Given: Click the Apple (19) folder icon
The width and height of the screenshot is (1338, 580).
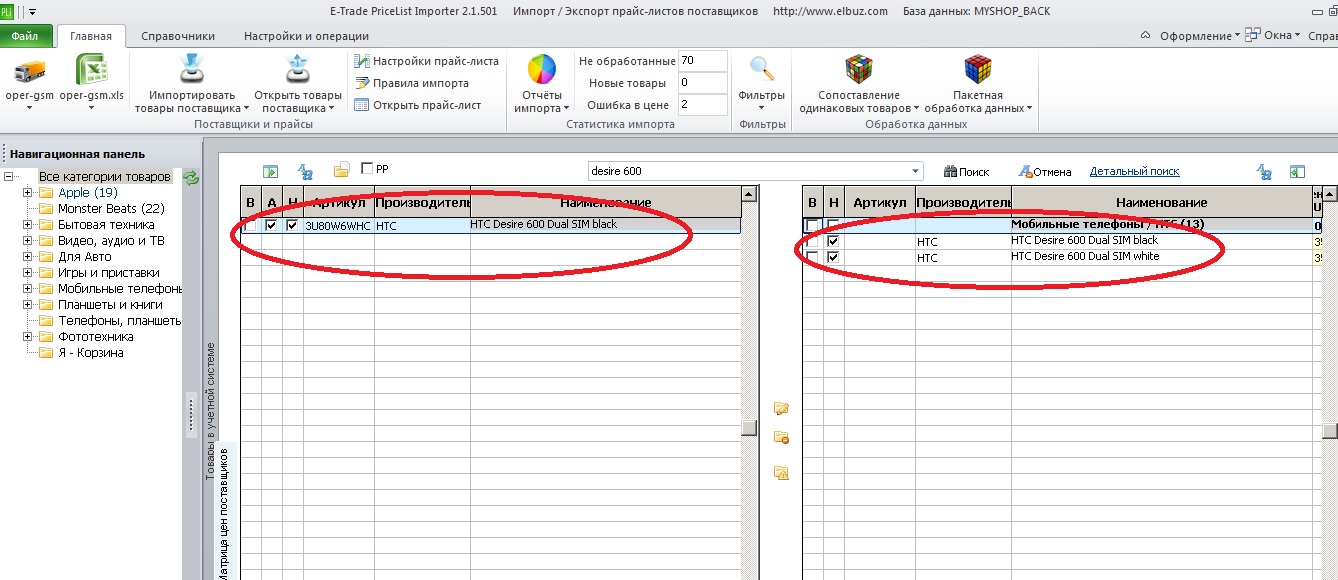Looking at the screenshot, I should click(x=46, y=193).
